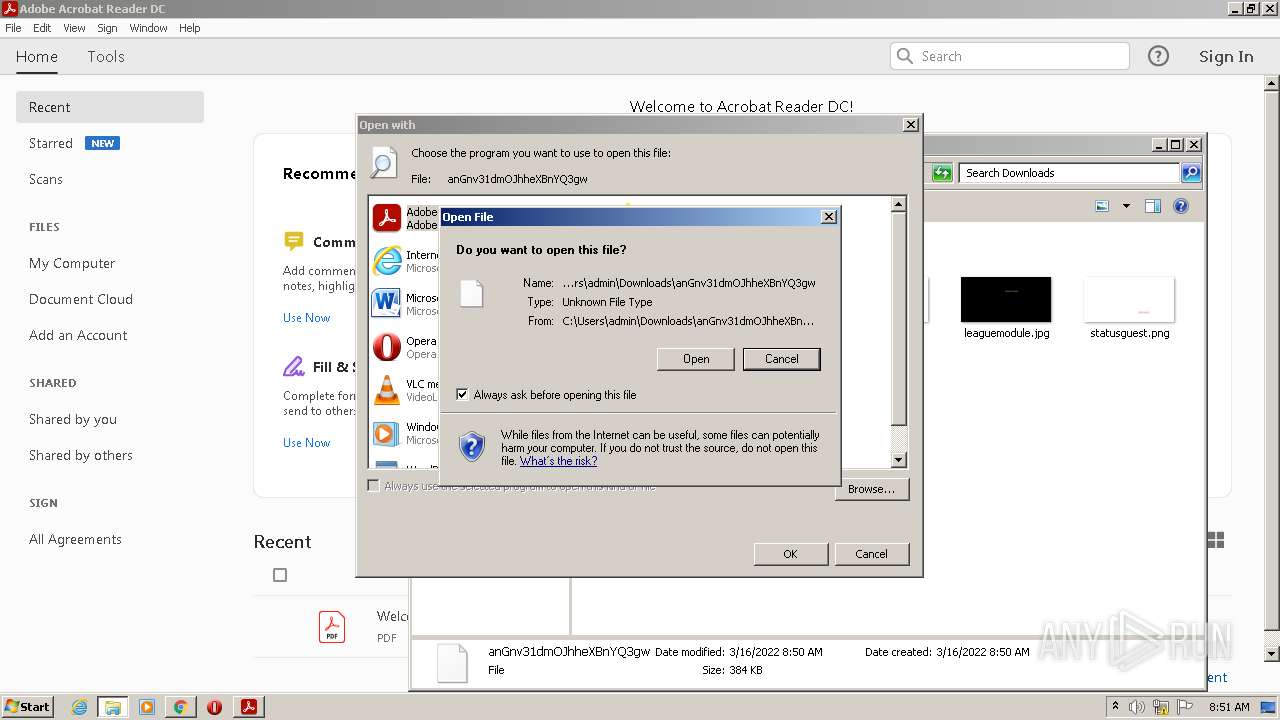Click the Explorer search magnifier icon
The height and width of the screenshot is (720, 1280).
click(1191, 173)
